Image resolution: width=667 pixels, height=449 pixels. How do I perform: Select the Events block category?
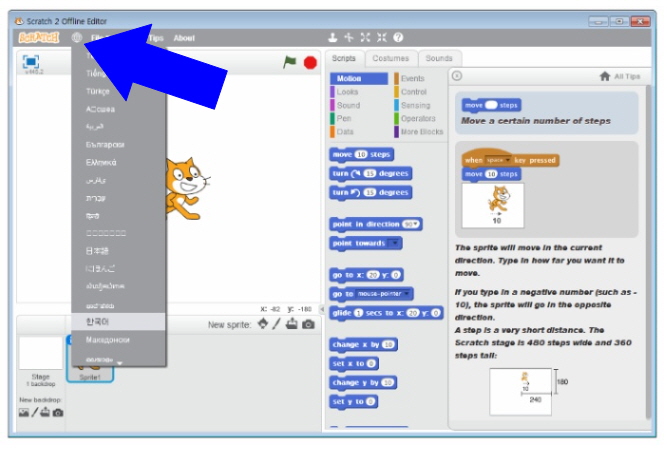[x=412, y=78]
